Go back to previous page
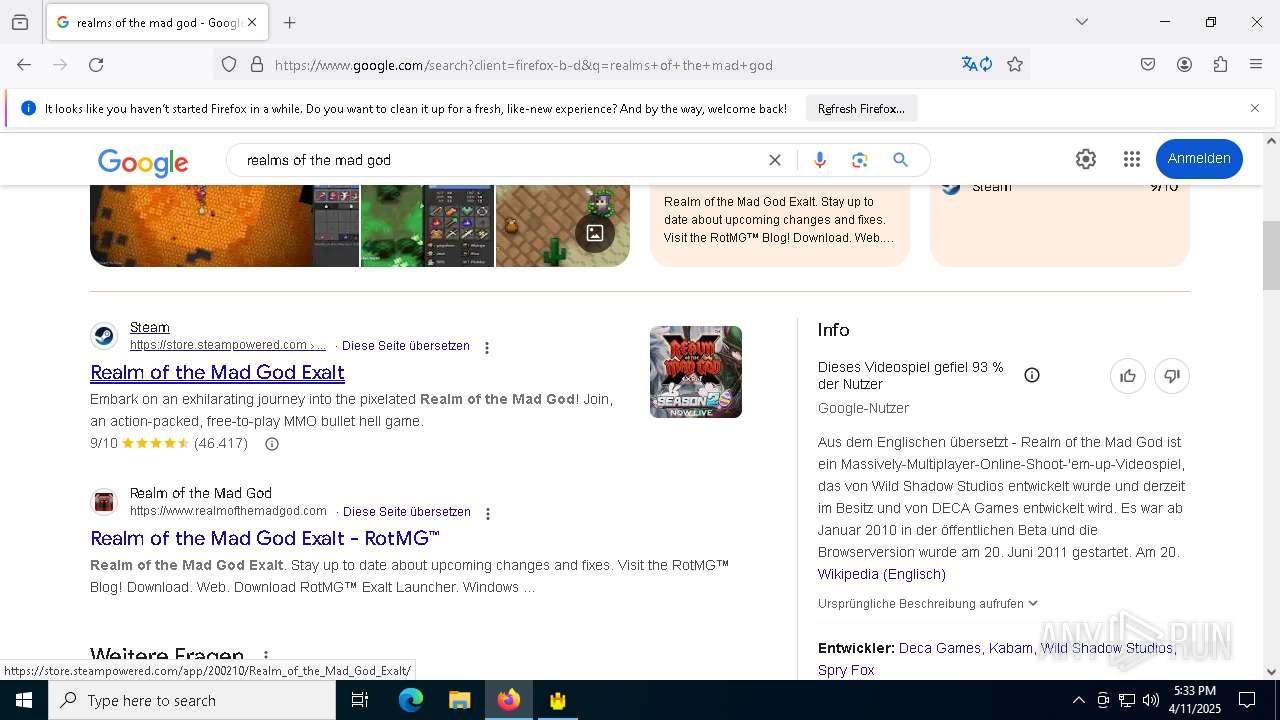 (24, 64)
